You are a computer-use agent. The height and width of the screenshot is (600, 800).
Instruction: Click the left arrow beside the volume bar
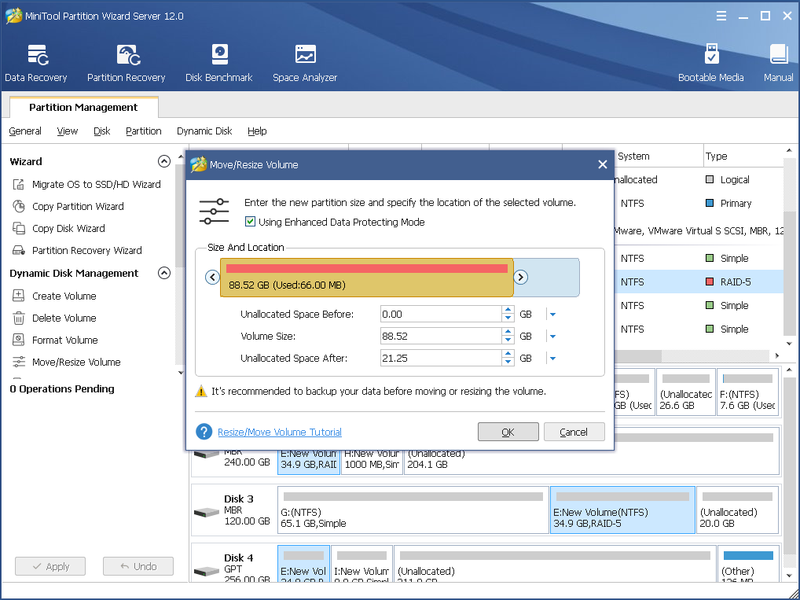point(212,277)
